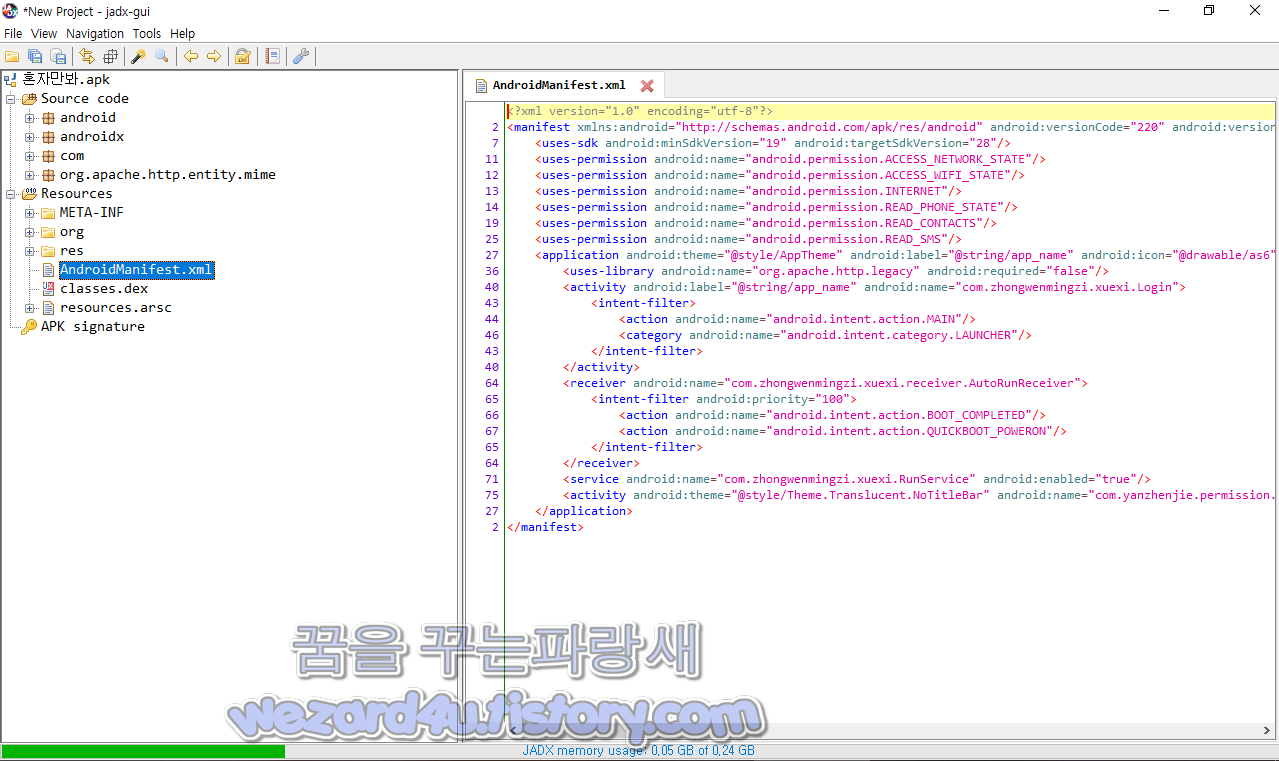
Task: Open the Help menu
Action: 183,33
